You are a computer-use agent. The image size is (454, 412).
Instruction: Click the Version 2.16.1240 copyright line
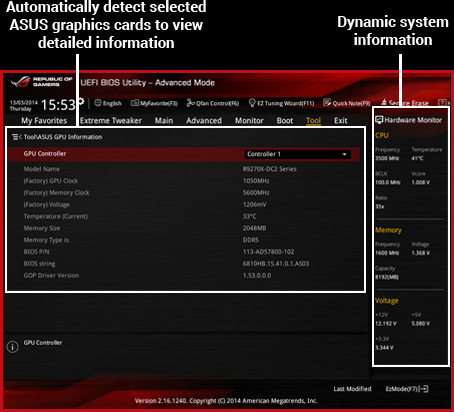[x=226, y=401]
